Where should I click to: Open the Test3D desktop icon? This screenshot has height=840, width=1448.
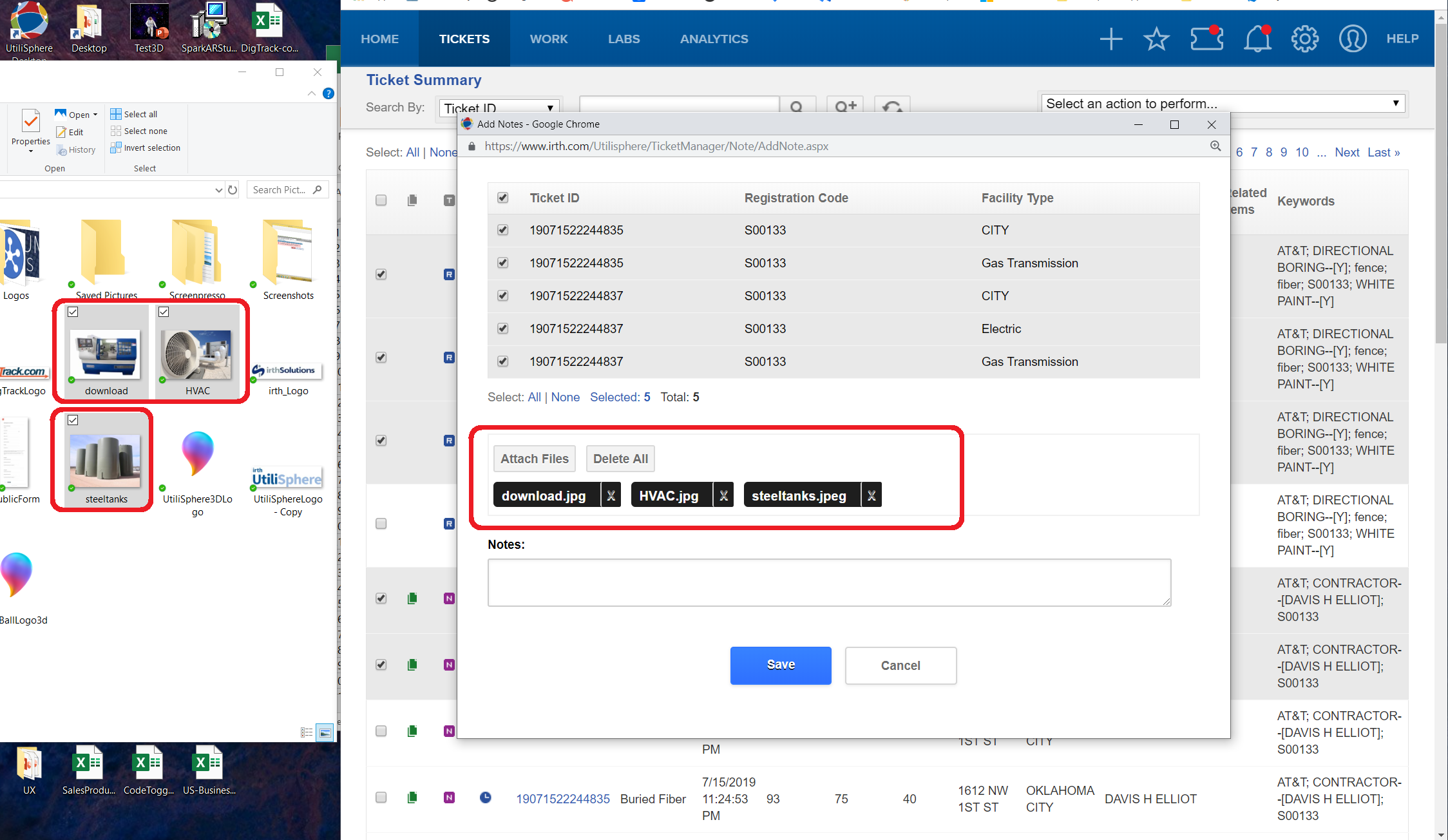(149, 29)
